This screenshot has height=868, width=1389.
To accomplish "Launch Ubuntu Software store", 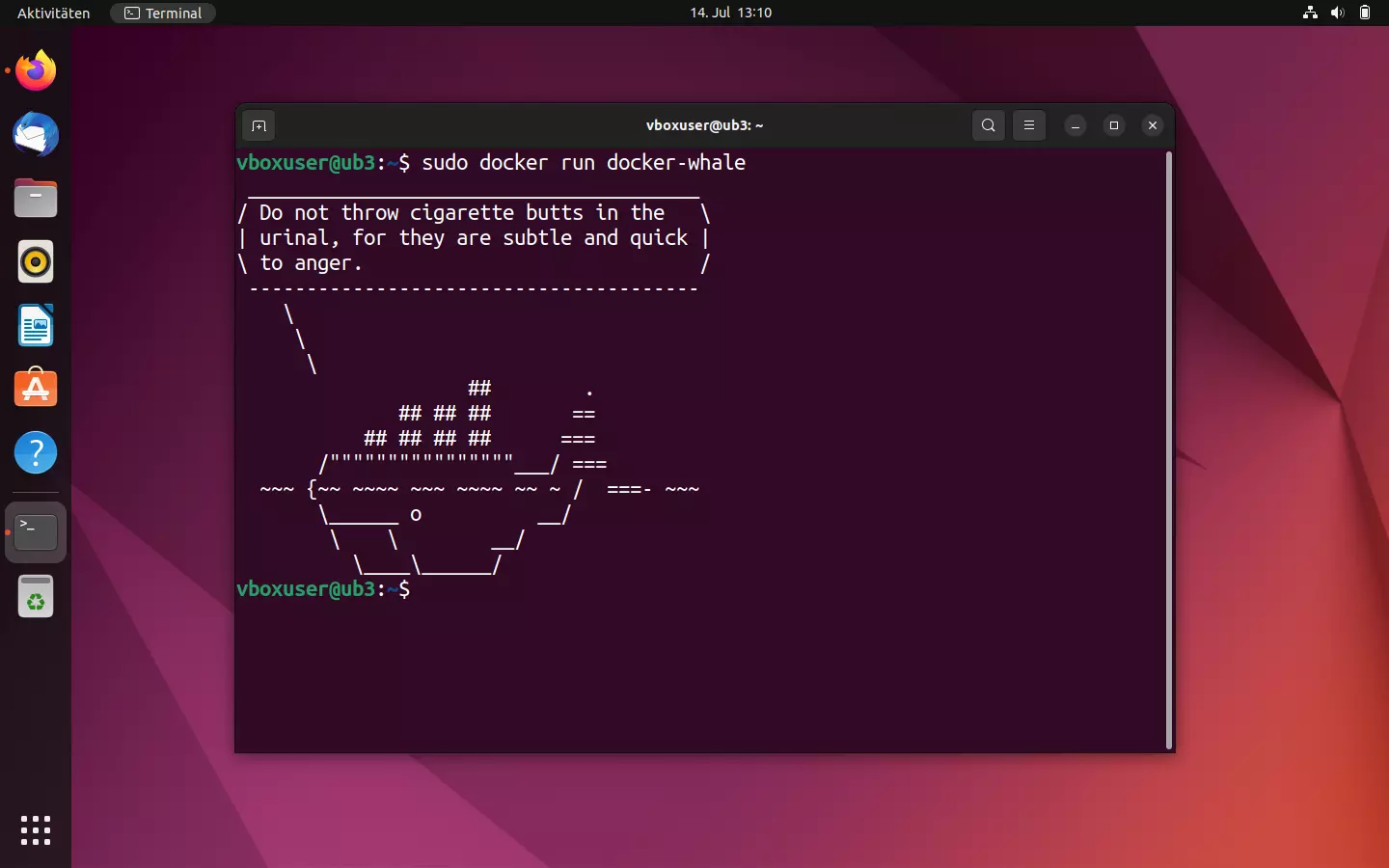I will 35,389.
